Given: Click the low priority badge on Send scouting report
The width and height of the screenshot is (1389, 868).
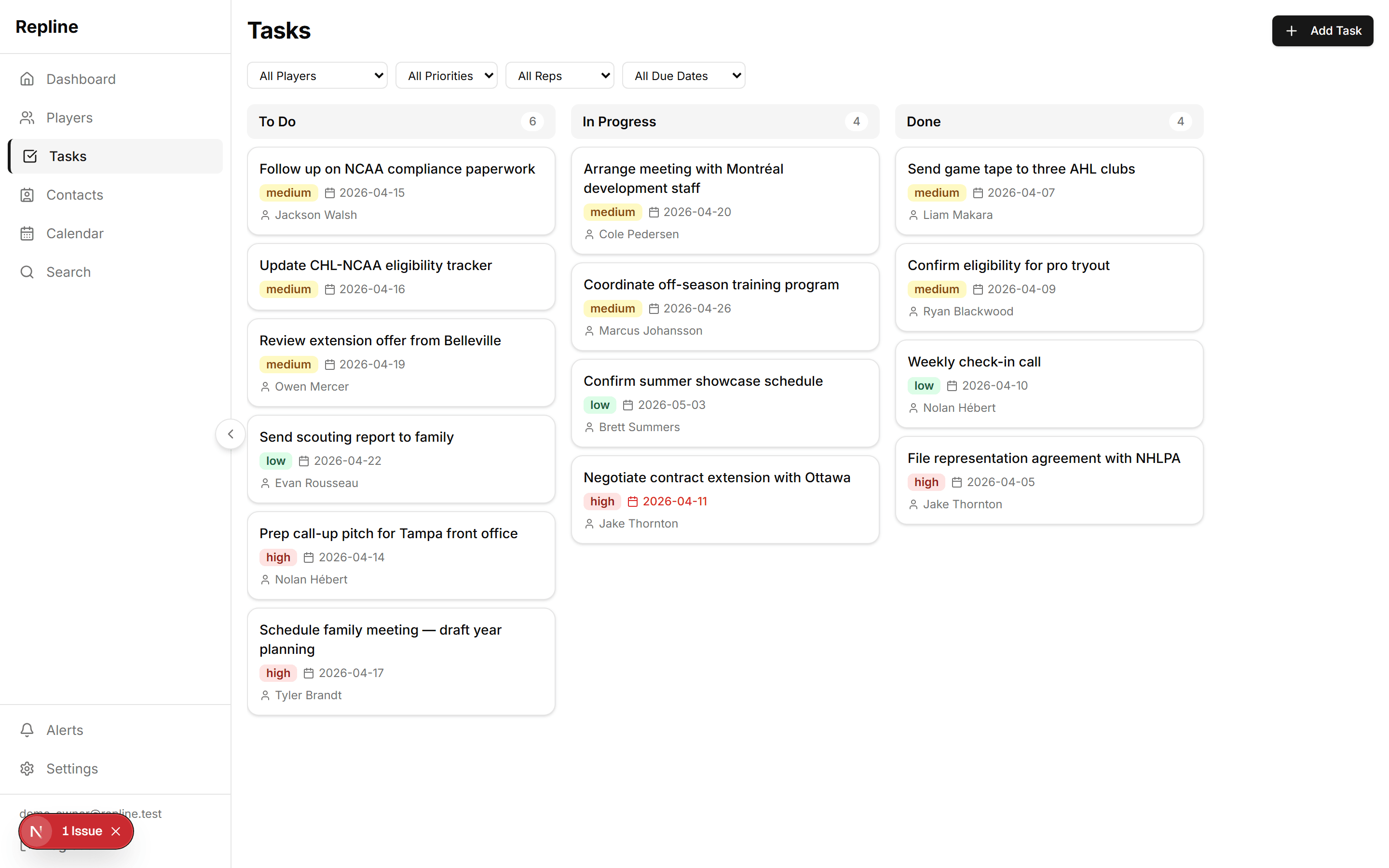Looking at the screenshot, I should click(x=275, y=461).
